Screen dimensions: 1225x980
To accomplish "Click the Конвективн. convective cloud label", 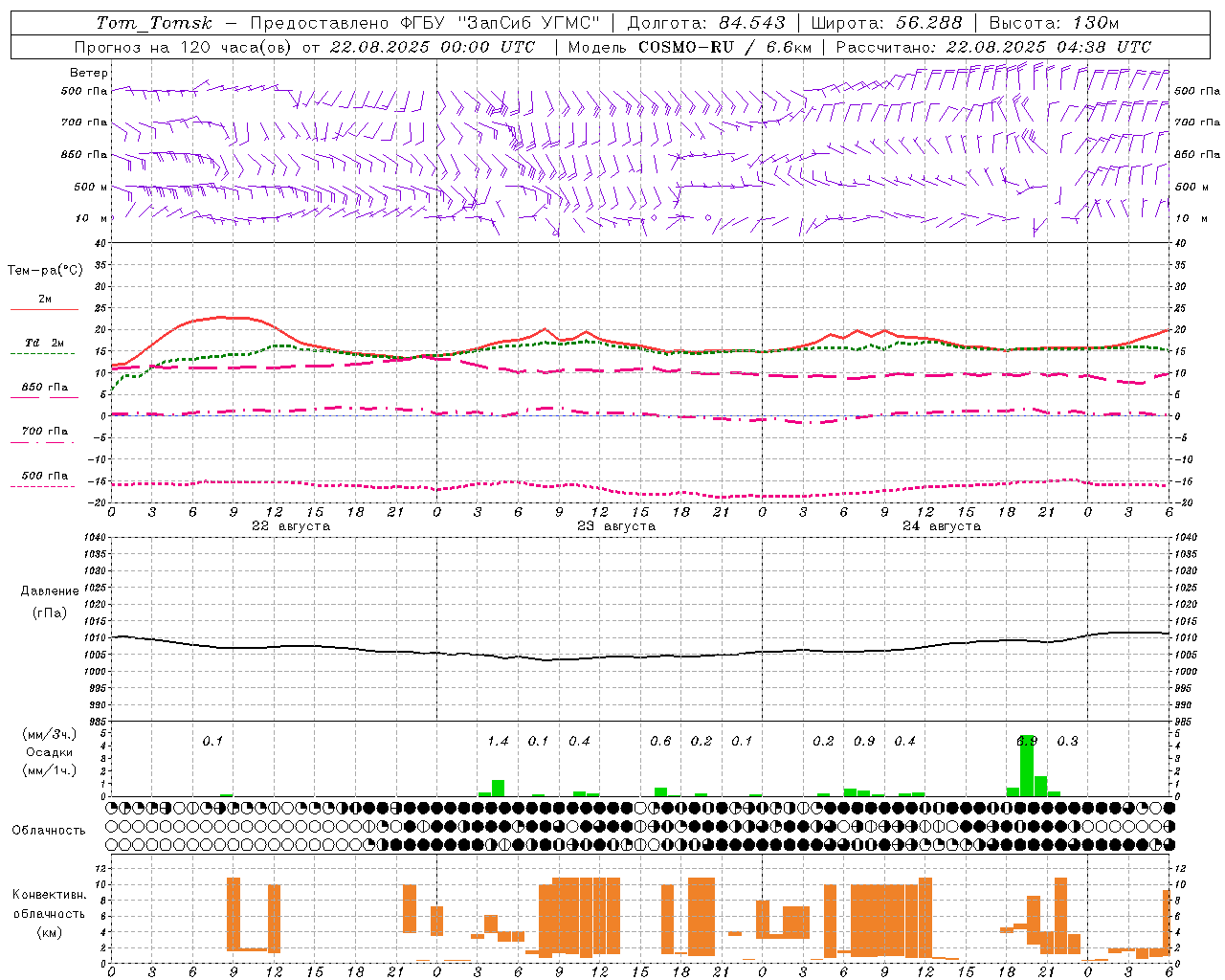I will click(x=50, y=894).
